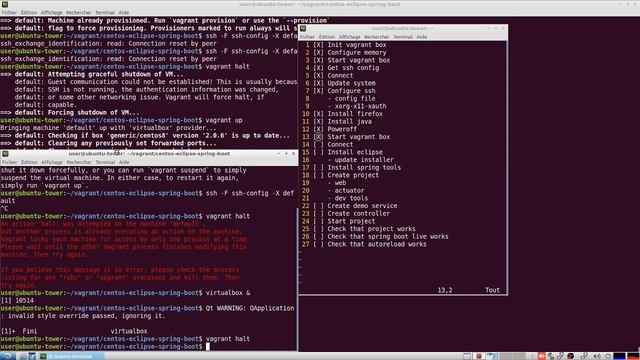The width and height of the screenshot is (640, 360).
Task: Click the '- actuator' line
Action: tap(346, 191)
